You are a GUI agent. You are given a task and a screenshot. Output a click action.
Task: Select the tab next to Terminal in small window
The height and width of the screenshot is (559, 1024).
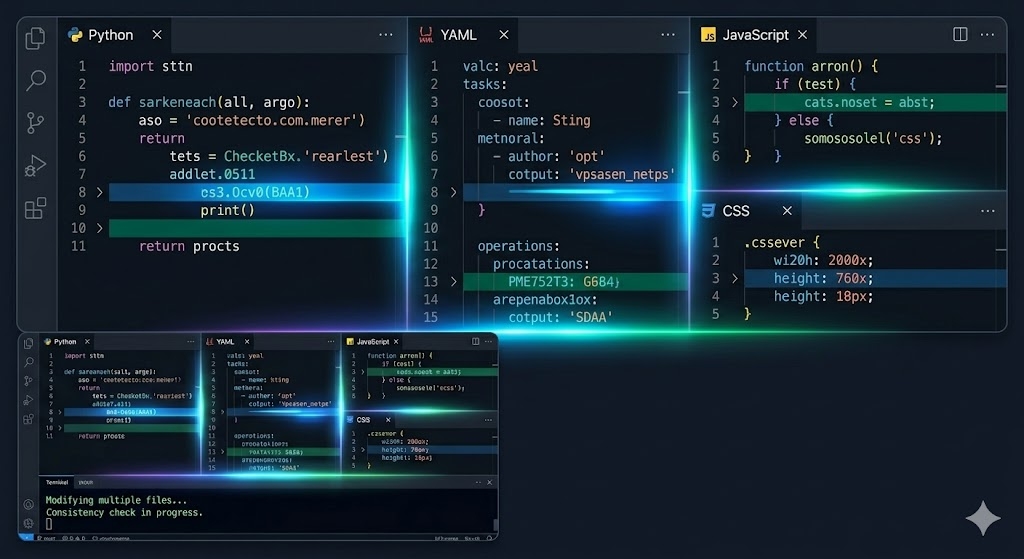[x=86, y=483]
